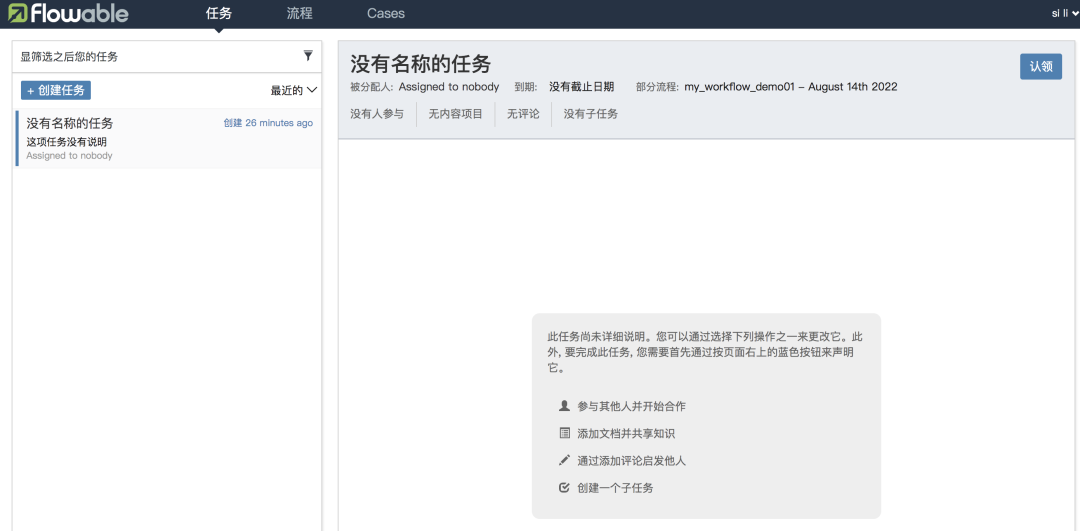Open the 没有子任务 section
Image resolution: width=1080 pixels, height=531 pixels.
590,114
